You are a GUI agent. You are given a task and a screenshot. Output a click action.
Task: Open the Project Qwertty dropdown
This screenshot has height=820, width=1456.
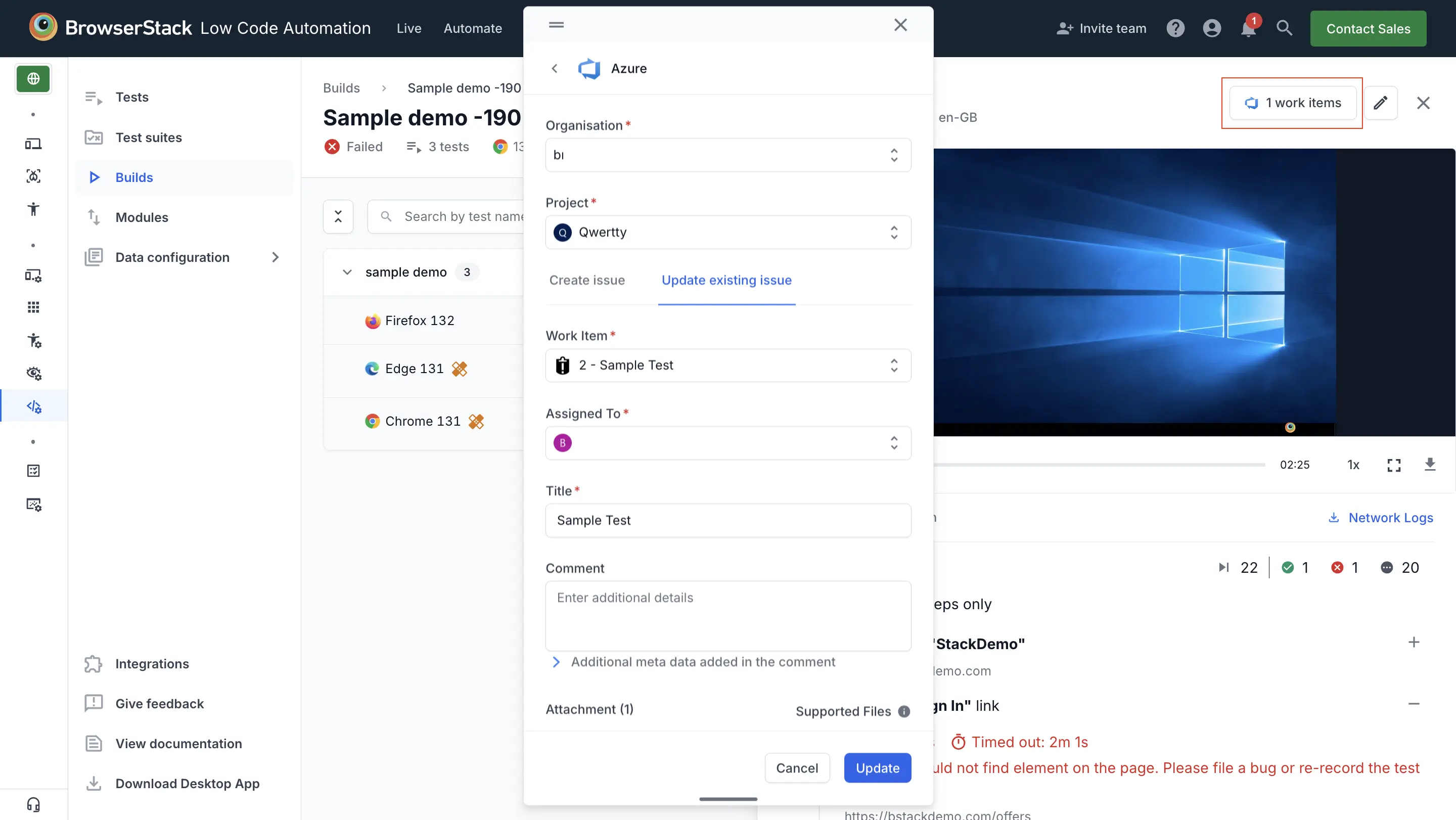(x=727, y=232)
